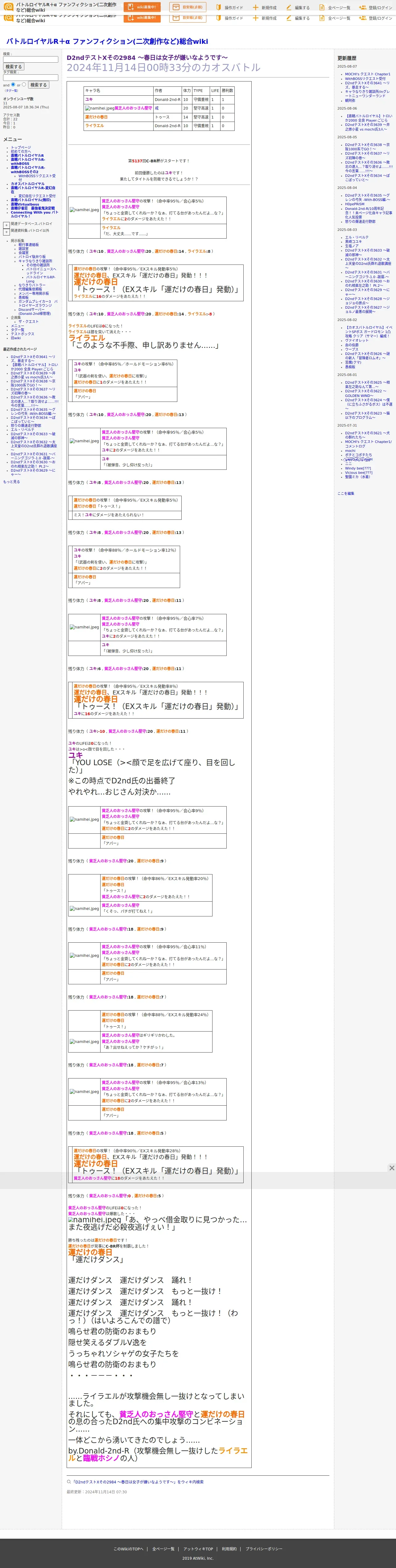Screen dimensions: 396x1568
Task: Expand the 関連資料集-バトロイ以外 section
Action: point(6,231)
